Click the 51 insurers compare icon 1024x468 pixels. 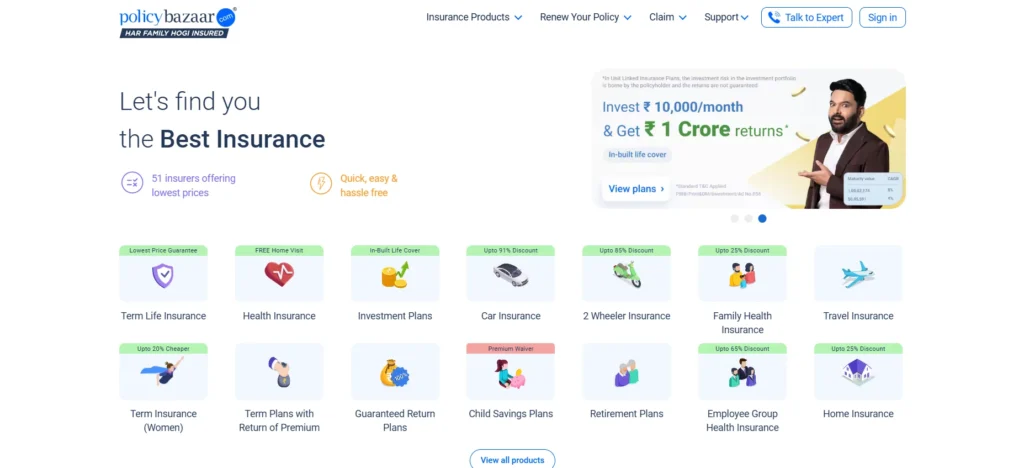pos(132,183)
